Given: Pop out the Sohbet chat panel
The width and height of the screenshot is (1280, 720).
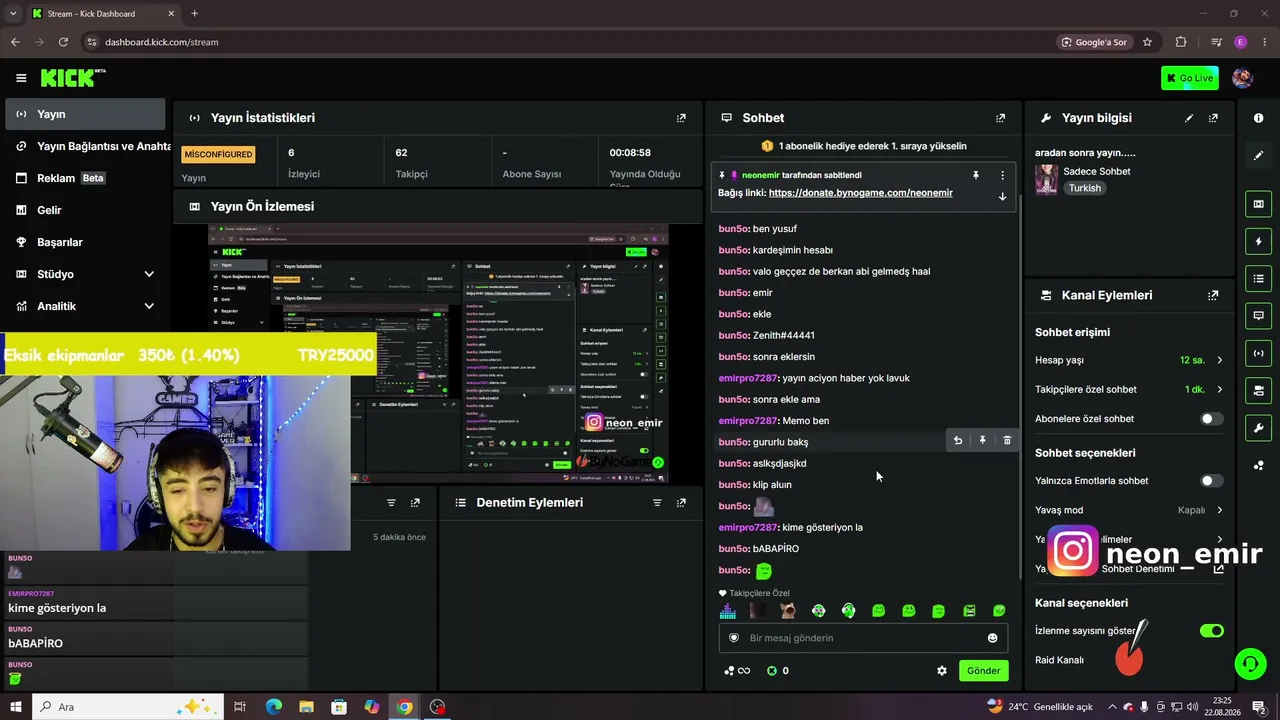Looking at the screenshot, I should click(1000, 118).
